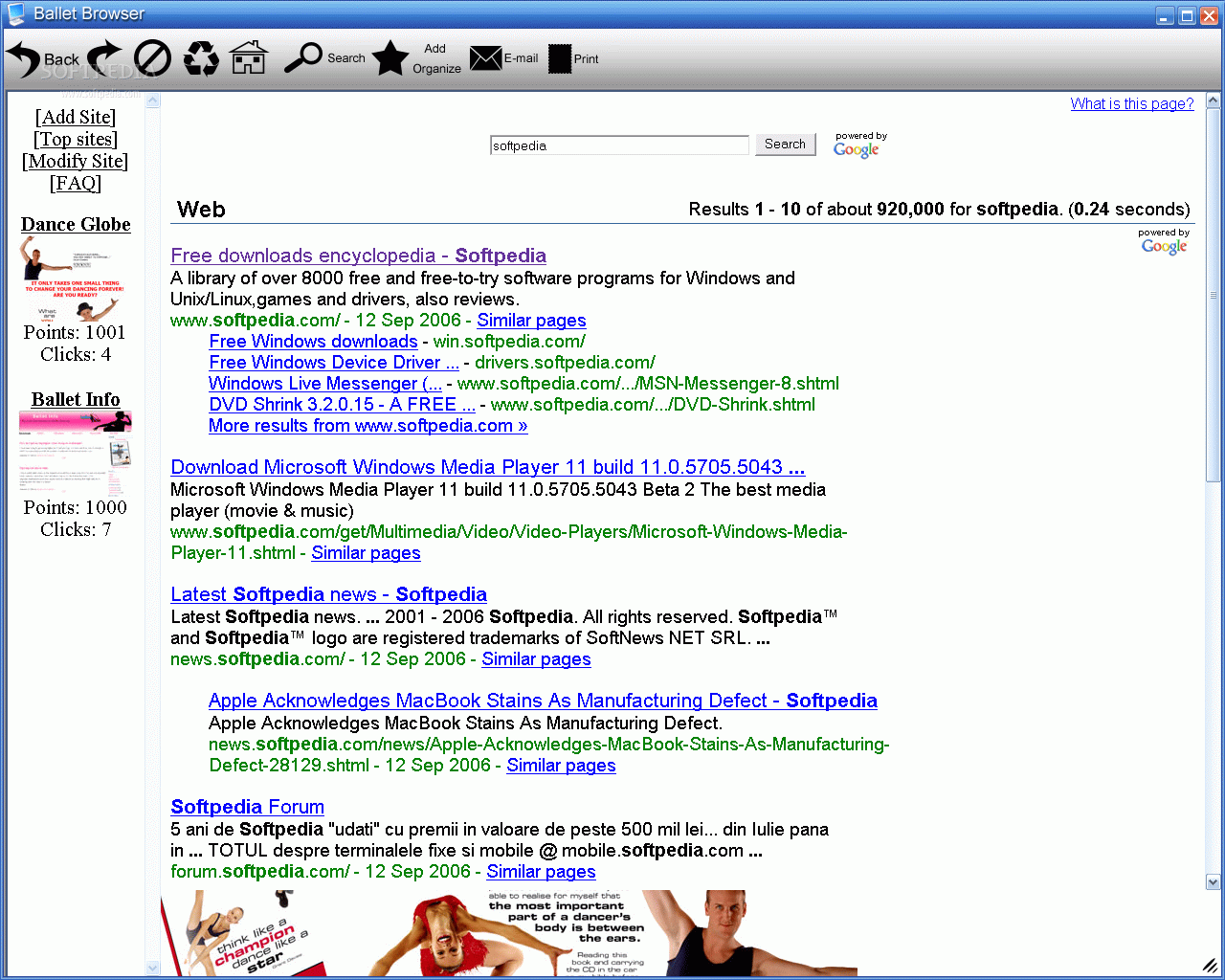Screen dimensions: 1225x980
Task: Click the favorites star icon
Action: point(390,58)
